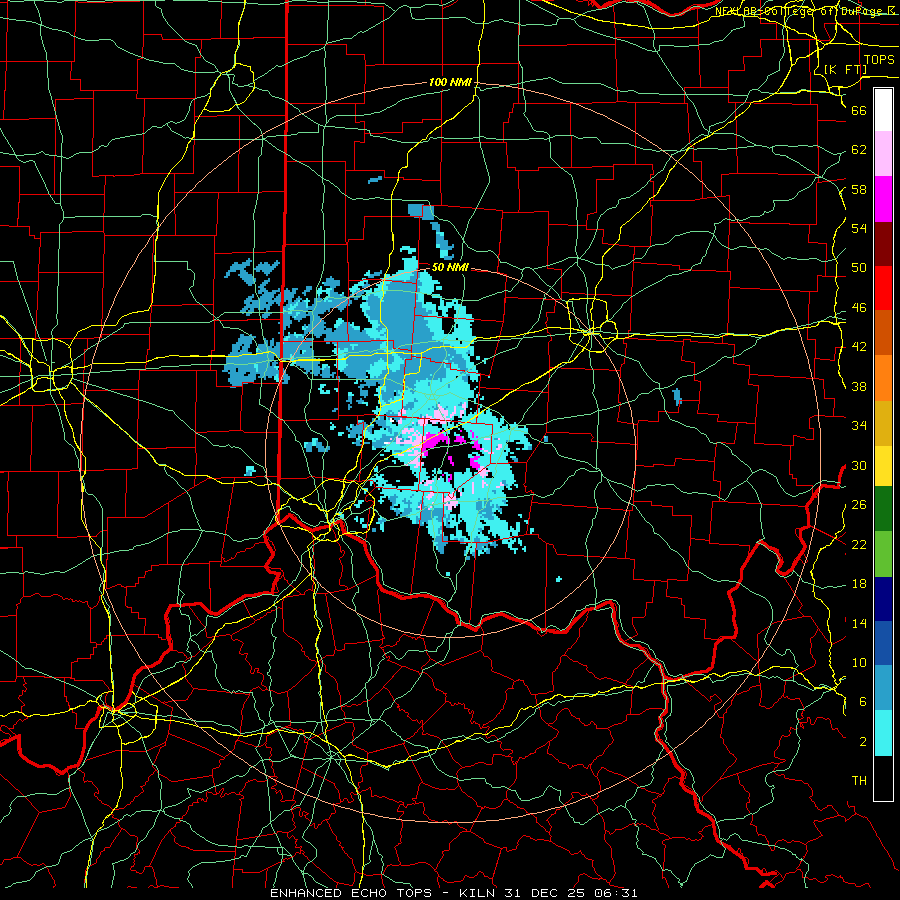Select the bright red legend swatch
Image resolution: width=900 pixels, height=900 pixels.
[883, 288]
